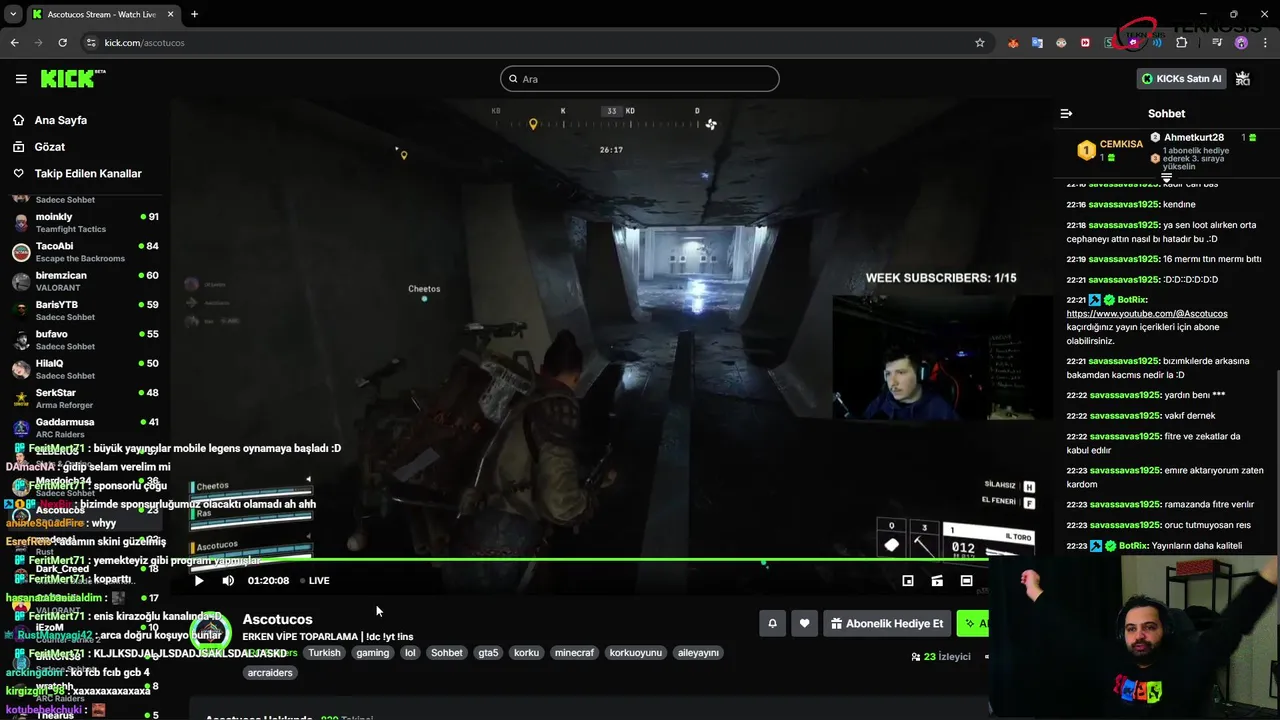Open the red fast-forward extension icon

pyautogui.click(x=1085, y=43)
